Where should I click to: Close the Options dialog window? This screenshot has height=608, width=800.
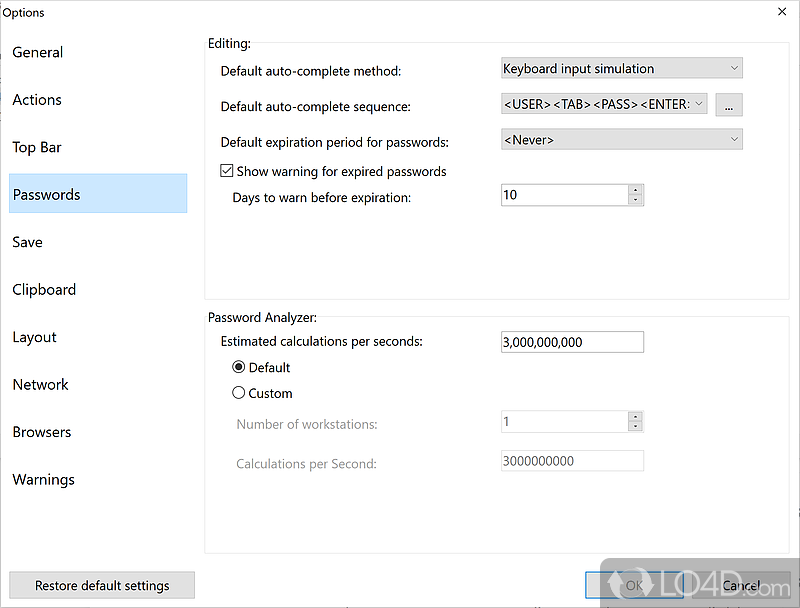coord(781,12)
